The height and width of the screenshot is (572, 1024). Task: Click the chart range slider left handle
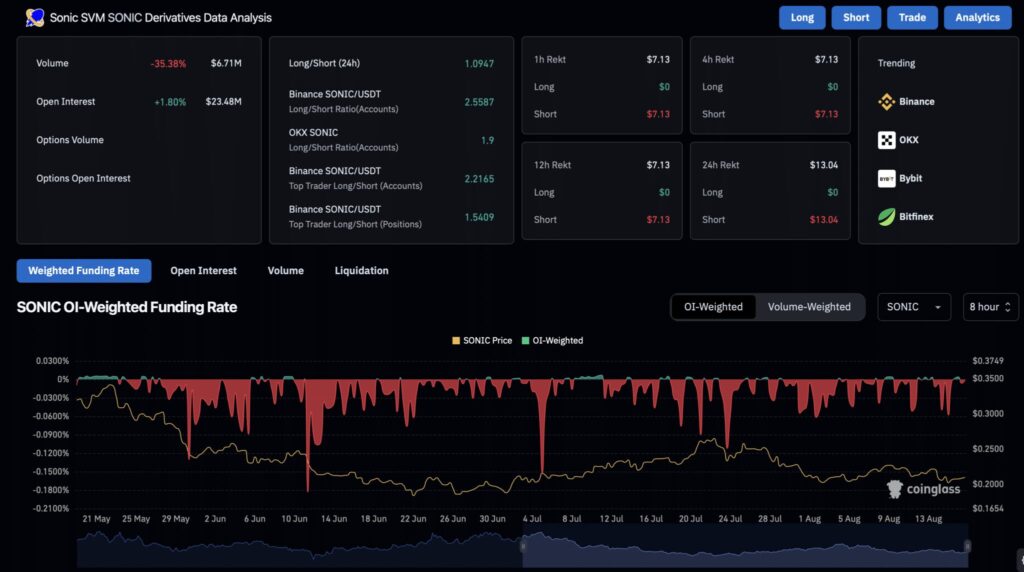click(x=522, y=546)
